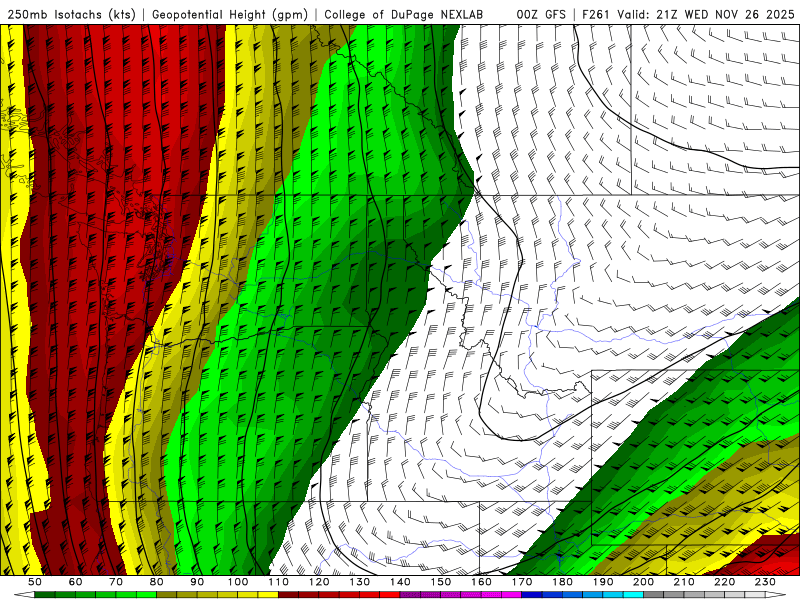Click the 'Valid: 21Z WED NOV 26 2025' text

point(706,14)
